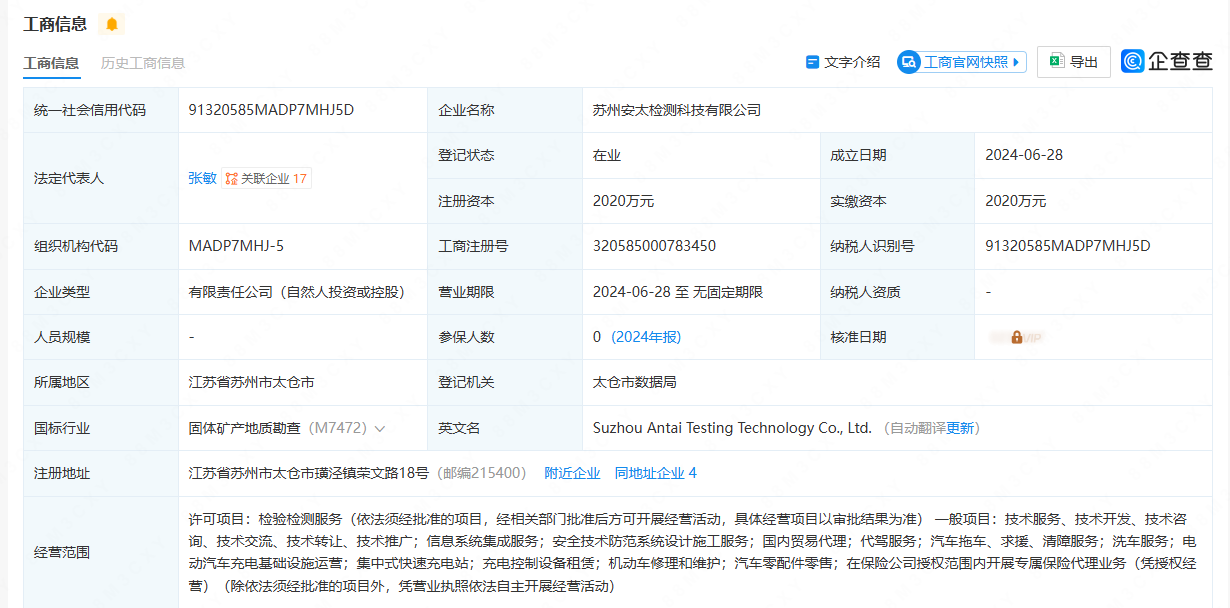This screenshot has width=1230, height=608.
Task: Click the 企查查 logo
Action: [x=1167, y=62]
